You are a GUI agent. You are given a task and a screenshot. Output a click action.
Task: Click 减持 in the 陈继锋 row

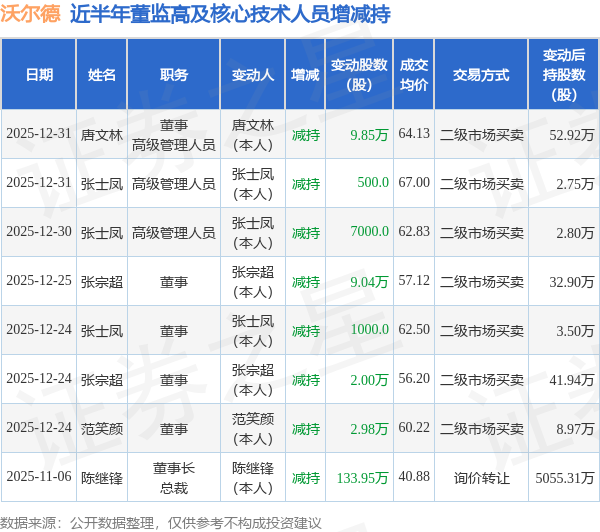point(305,478)
